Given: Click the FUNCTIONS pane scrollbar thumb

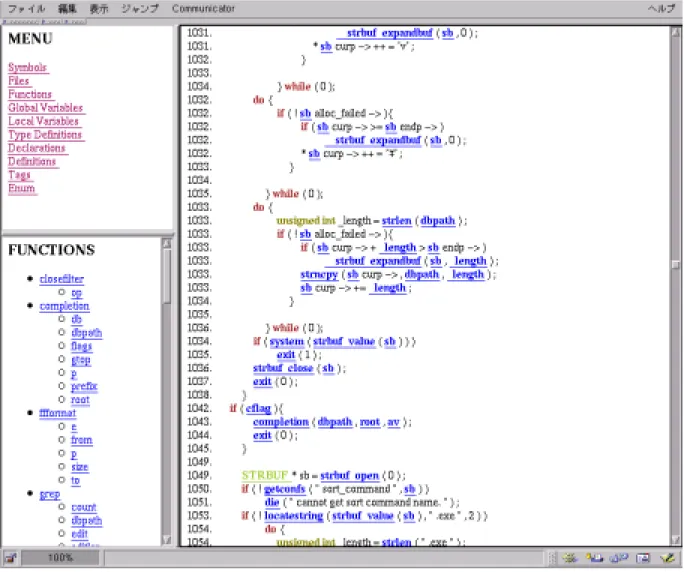Looking at the screenshot, I should pos(167,277).
